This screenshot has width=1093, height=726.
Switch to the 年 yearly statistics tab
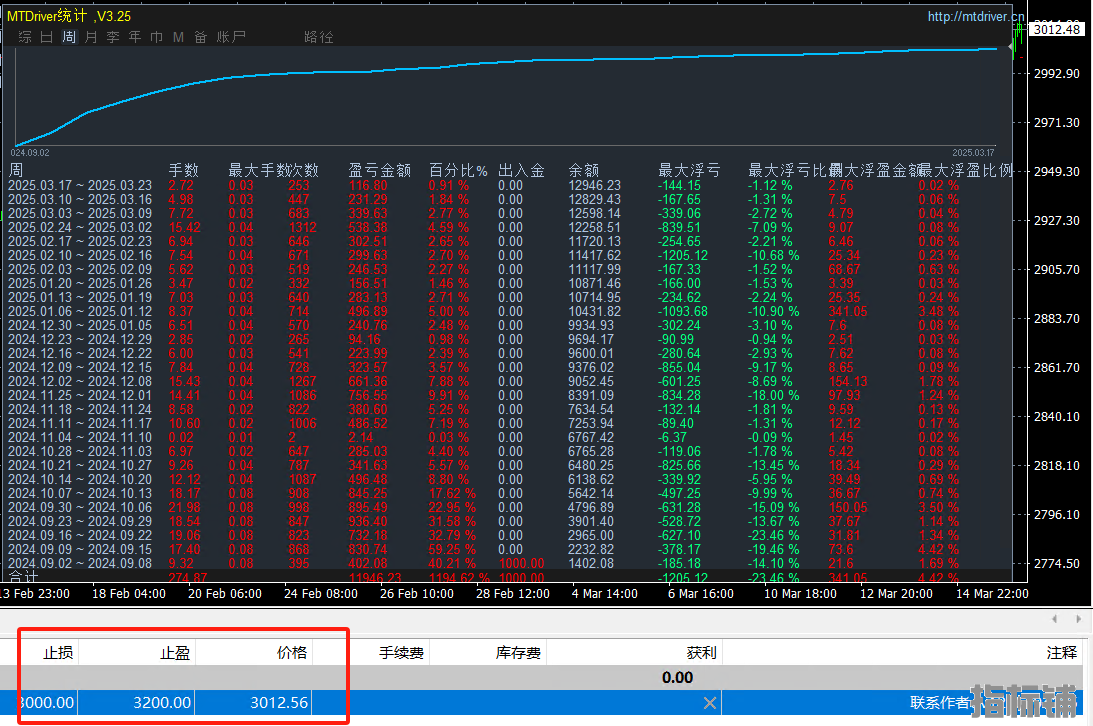point(135,37)
